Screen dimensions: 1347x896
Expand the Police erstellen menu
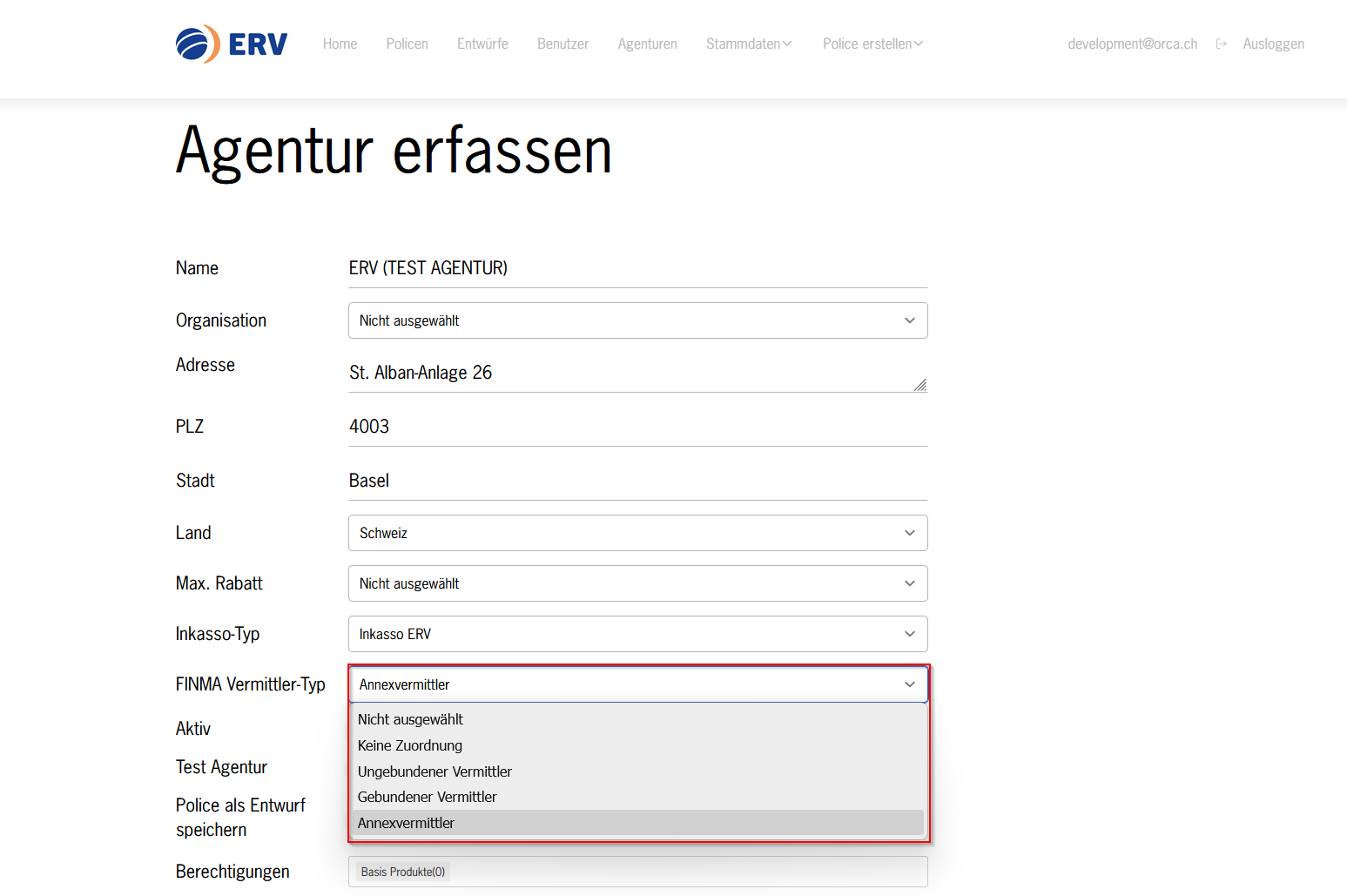[x=872, y=44]
